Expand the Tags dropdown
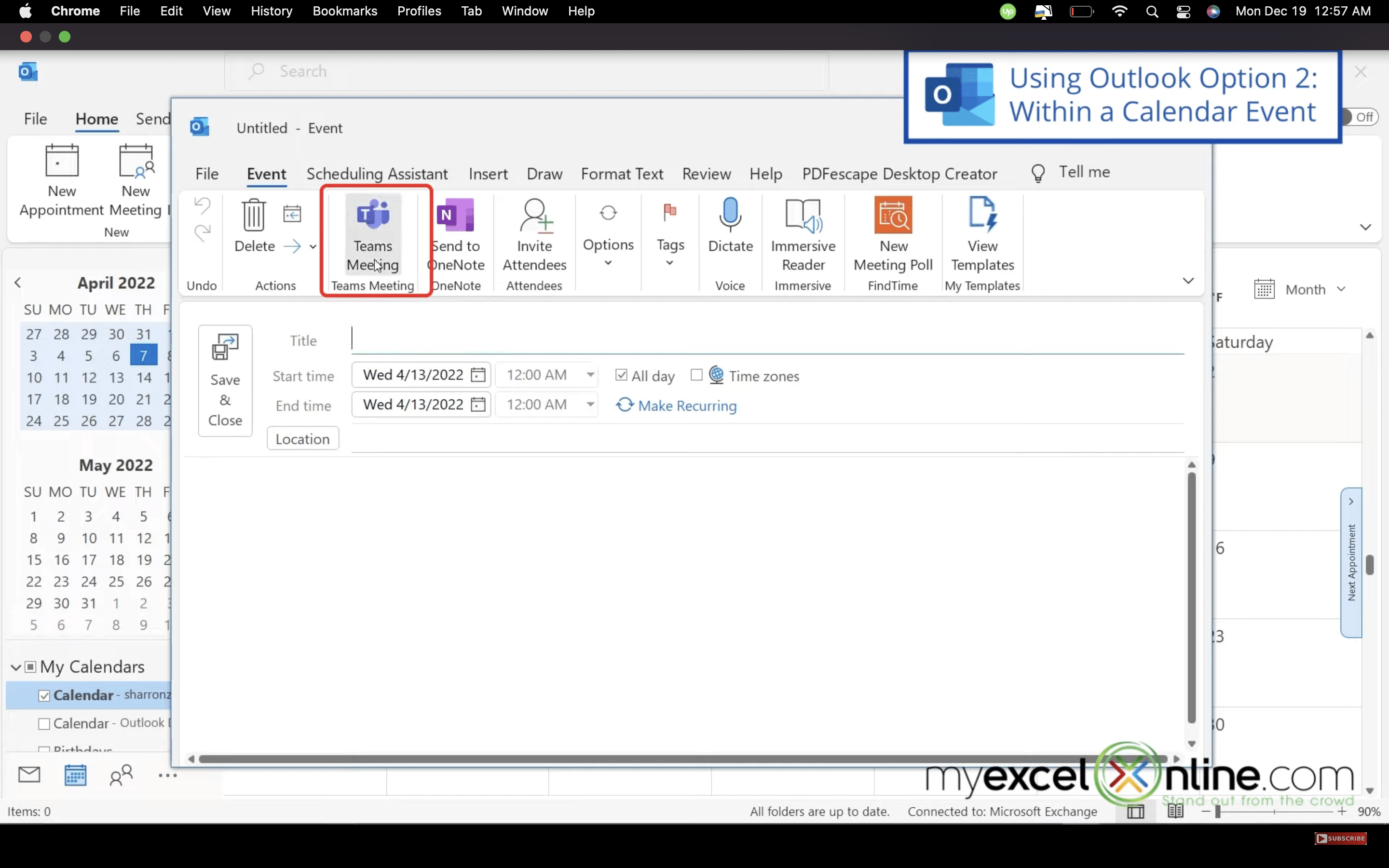1389x868 pixels. pos(669,263)
